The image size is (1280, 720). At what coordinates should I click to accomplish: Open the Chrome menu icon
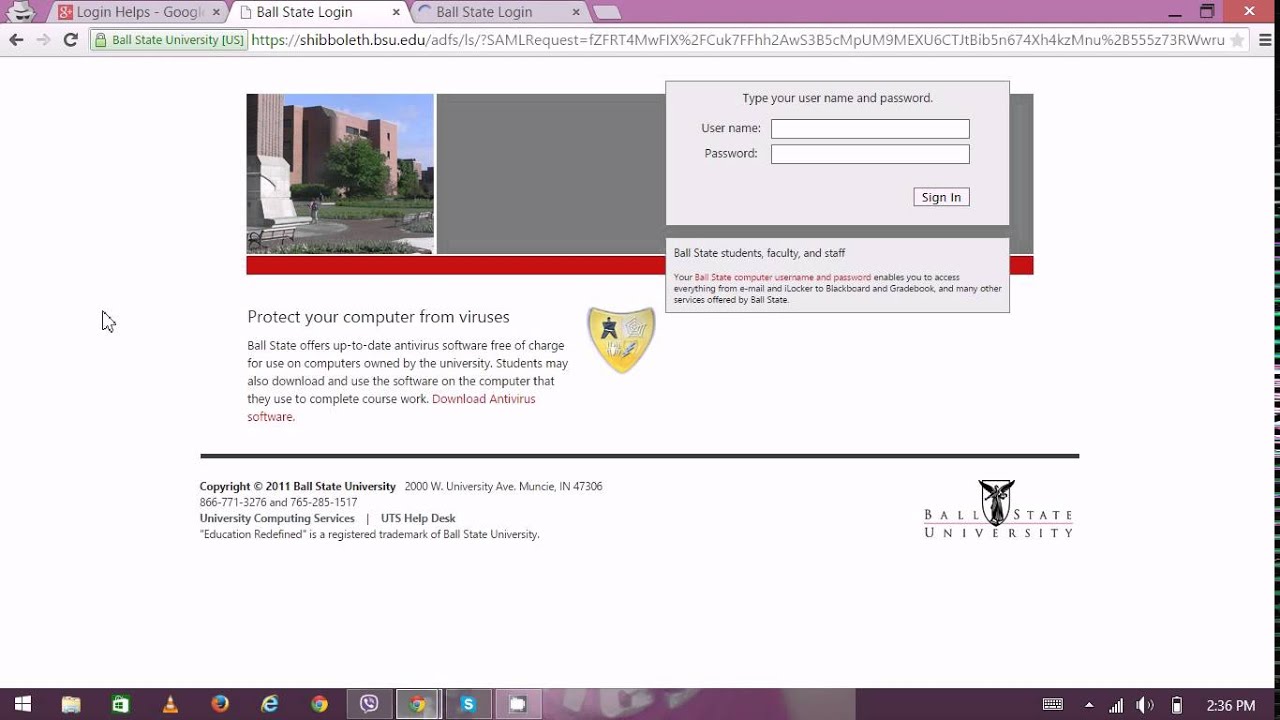pos(1263,40)
